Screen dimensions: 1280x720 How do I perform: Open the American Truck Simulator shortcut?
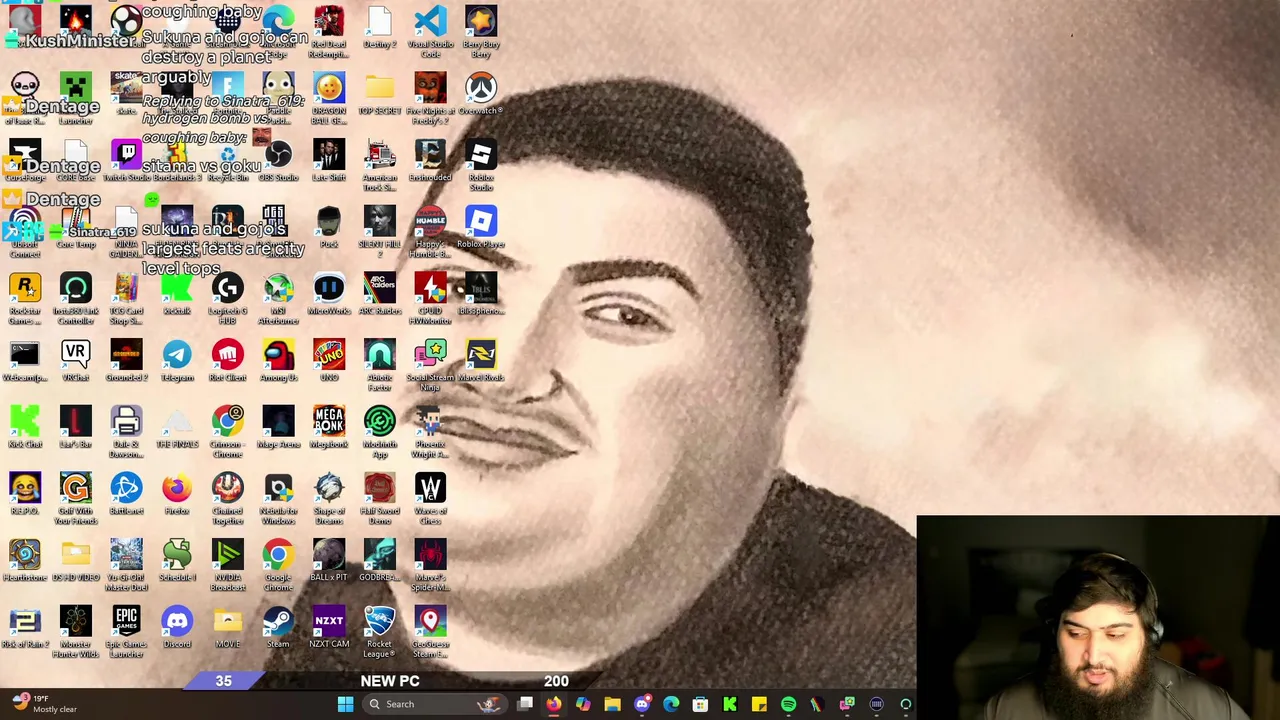pyautogui.click(x=379, y=165)
